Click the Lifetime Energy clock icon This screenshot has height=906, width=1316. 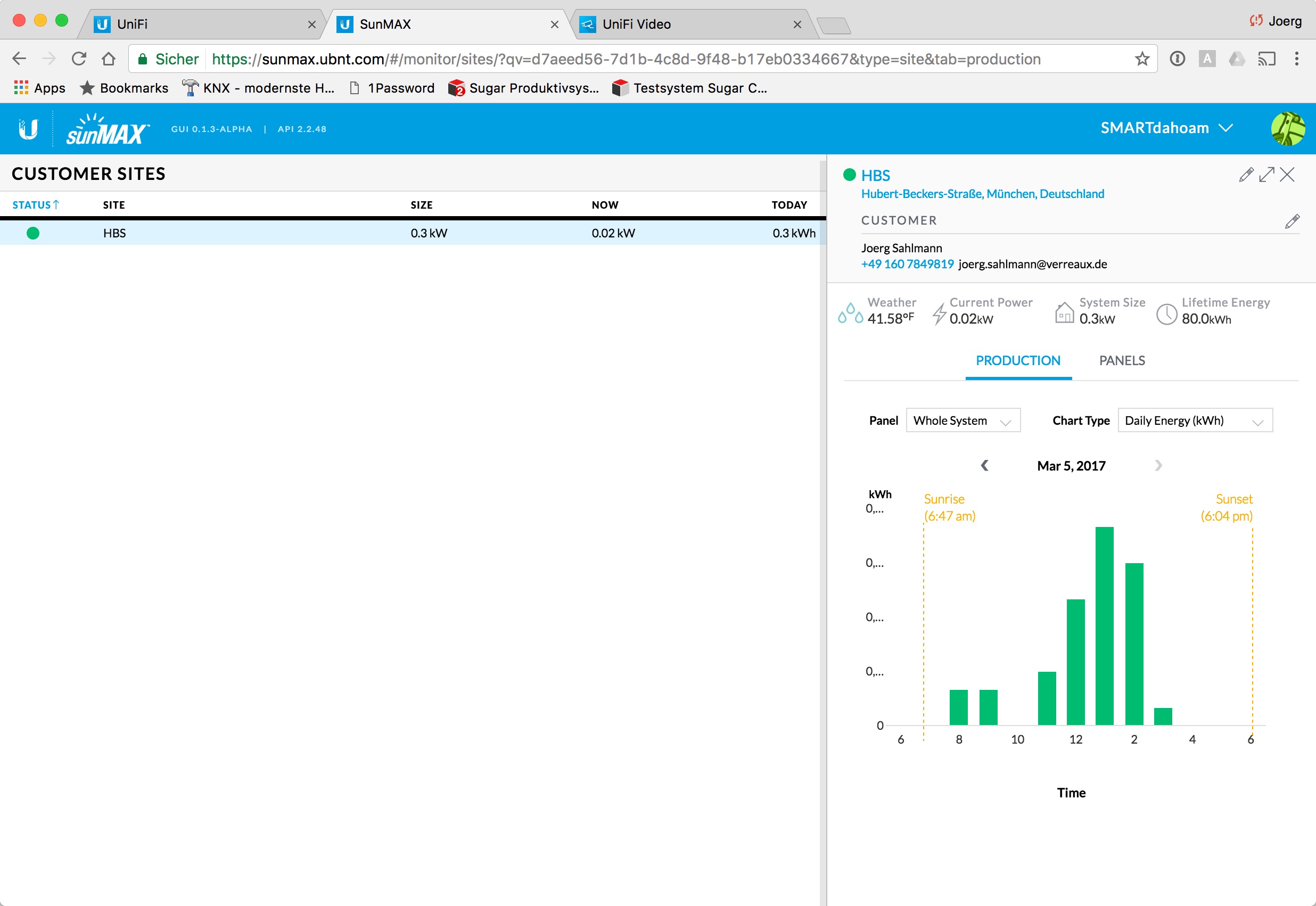(x=1167, y=314)
